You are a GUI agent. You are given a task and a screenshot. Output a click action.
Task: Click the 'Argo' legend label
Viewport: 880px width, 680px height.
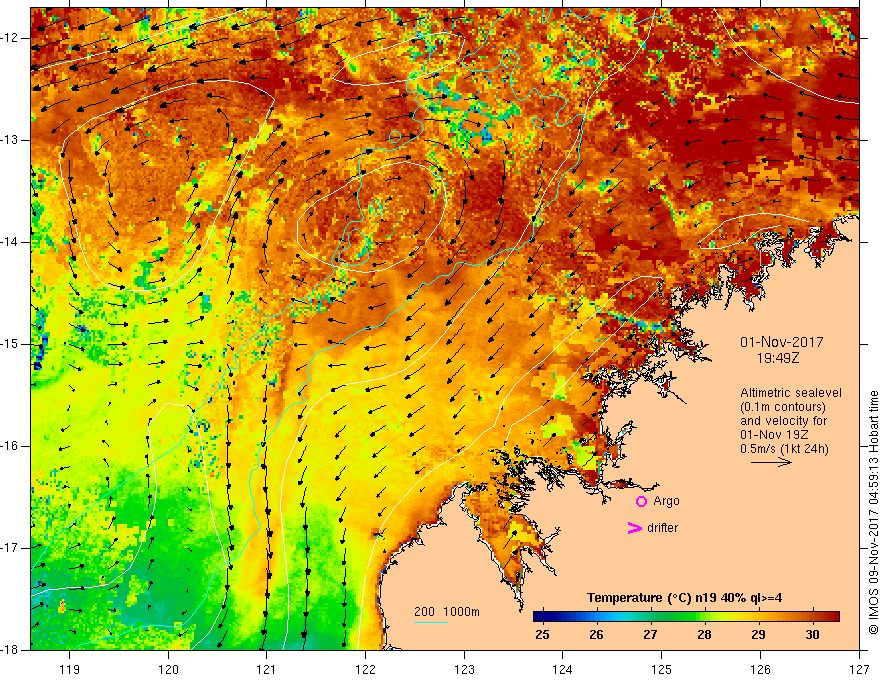click(666, 501)
